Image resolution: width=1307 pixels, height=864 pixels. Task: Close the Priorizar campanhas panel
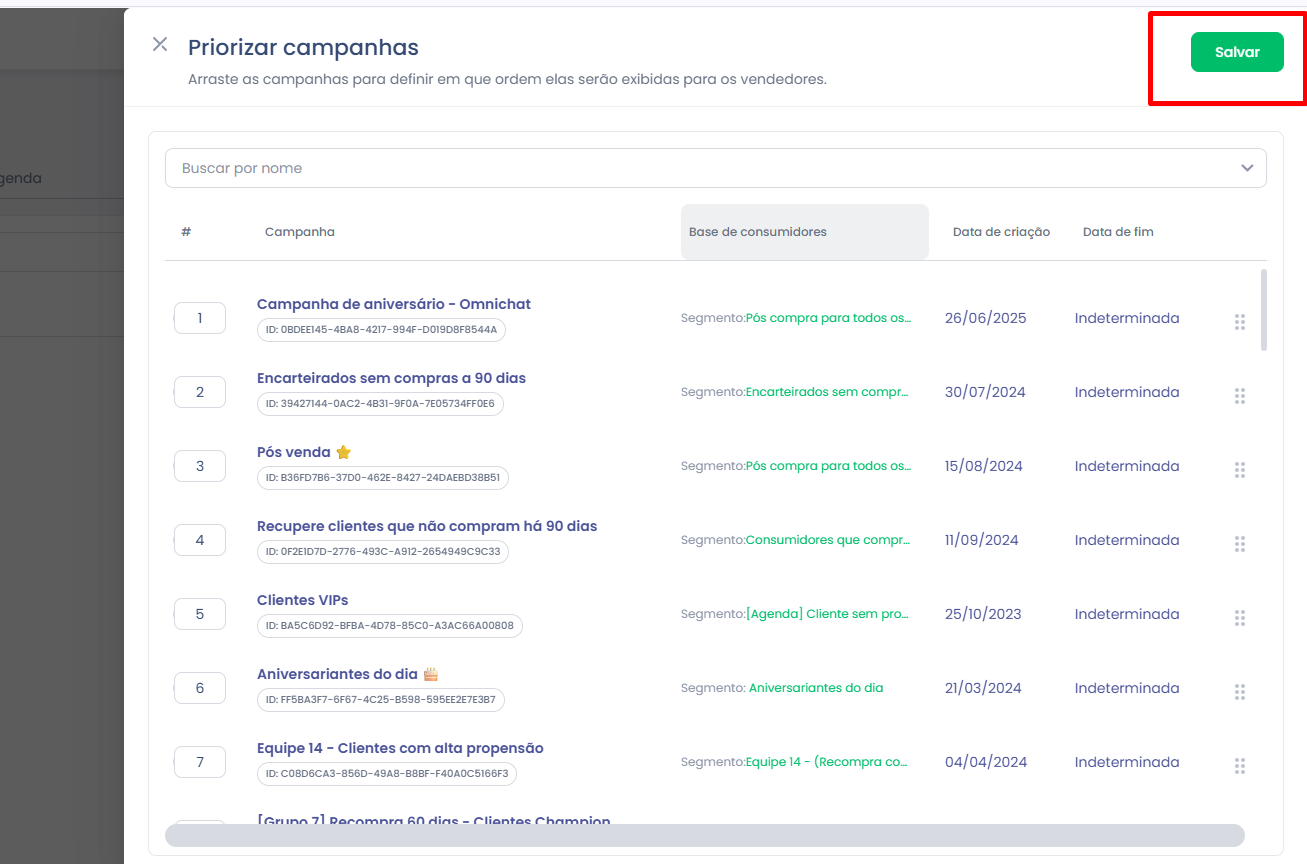(x=160, y=45)
